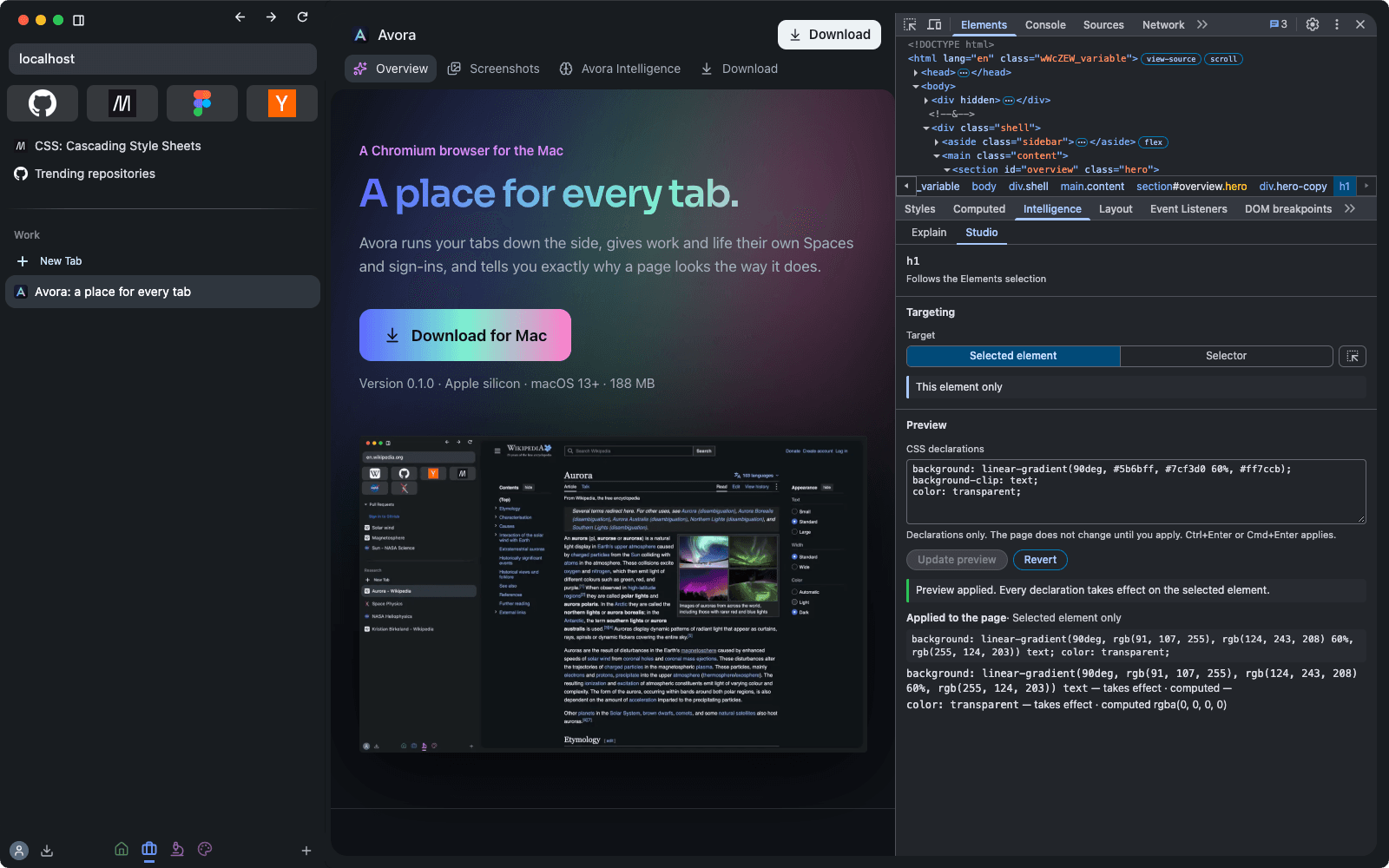This screenshot has width=1389, height=868.
Task: Click the Download for Mac button
Action: 465,335
